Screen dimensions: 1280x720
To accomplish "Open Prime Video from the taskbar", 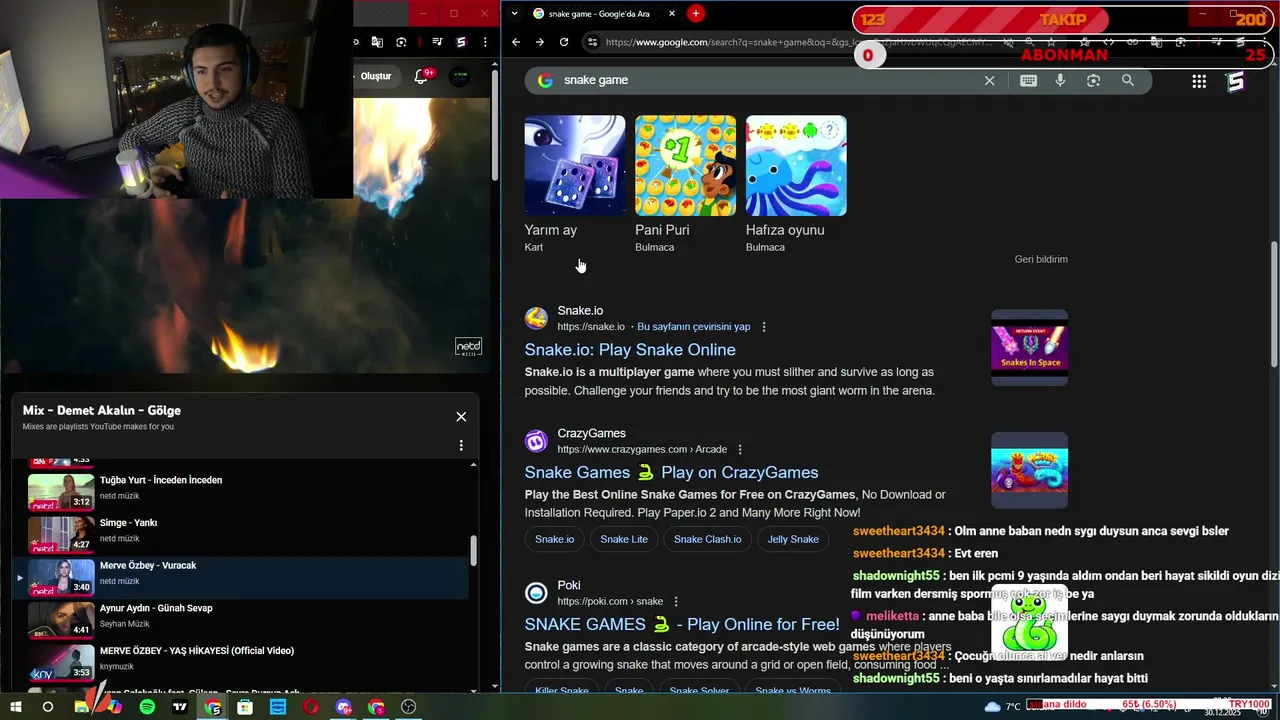I will click(278, 707).
